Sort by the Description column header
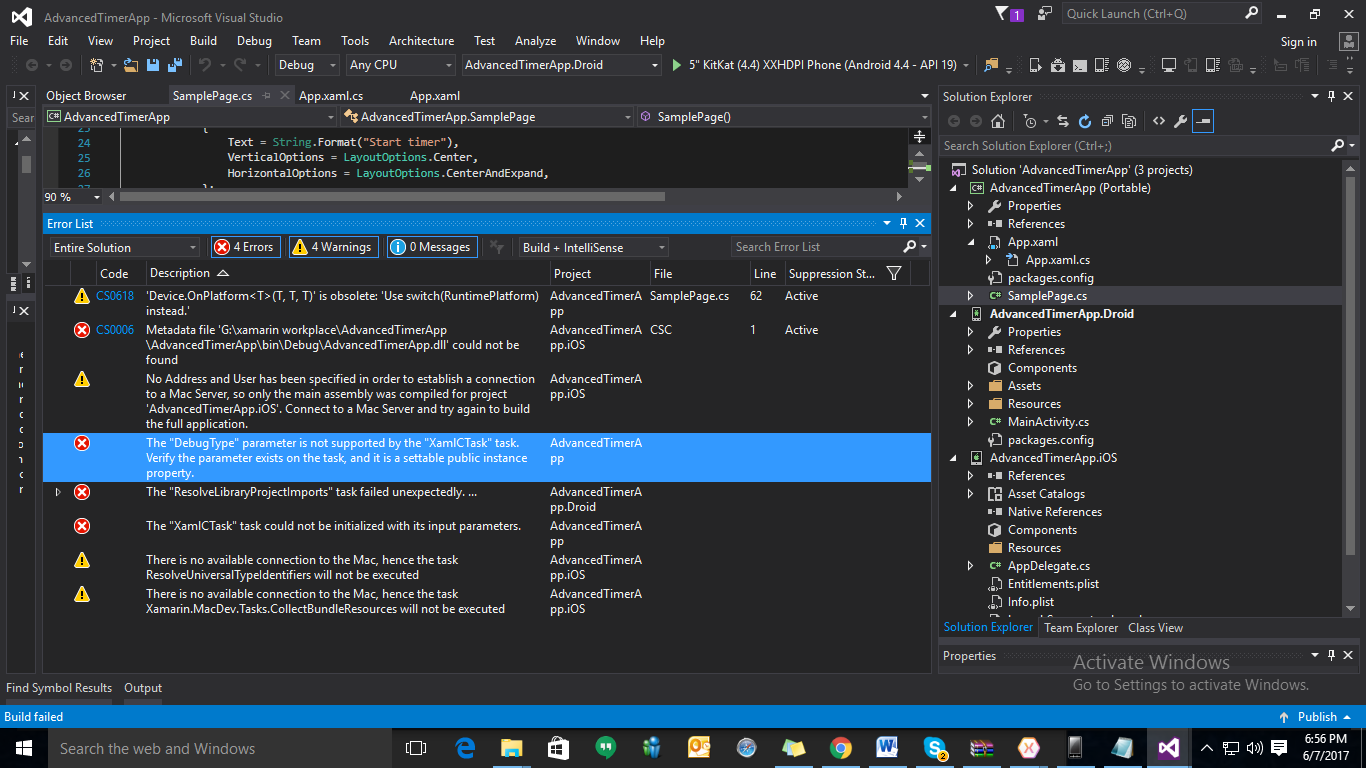This screenshot has width=1366, height=768. 345,273
